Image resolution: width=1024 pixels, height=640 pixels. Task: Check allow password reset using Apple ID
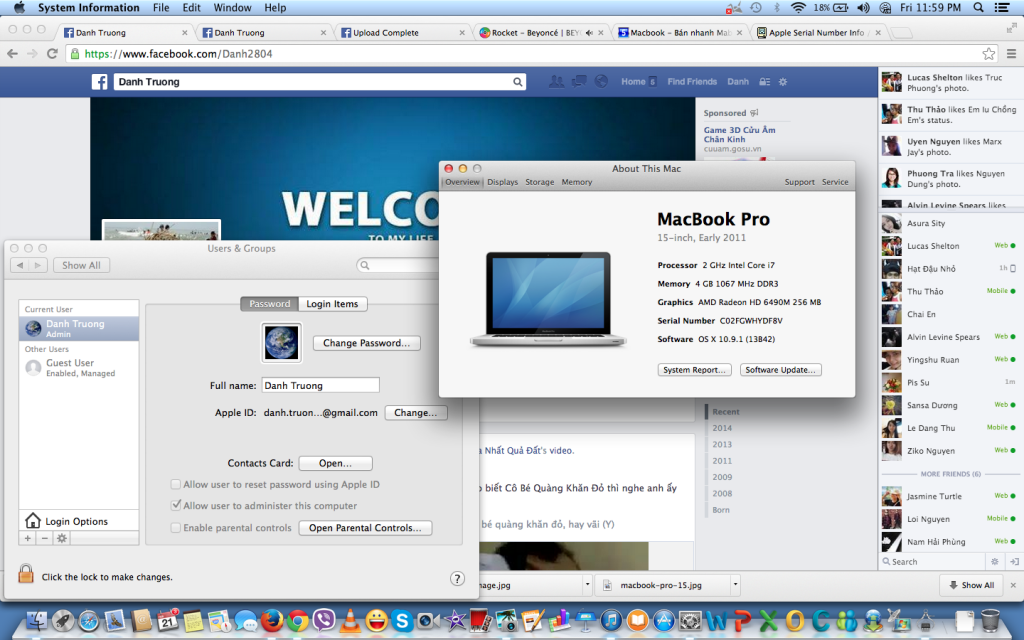point(176,484)
